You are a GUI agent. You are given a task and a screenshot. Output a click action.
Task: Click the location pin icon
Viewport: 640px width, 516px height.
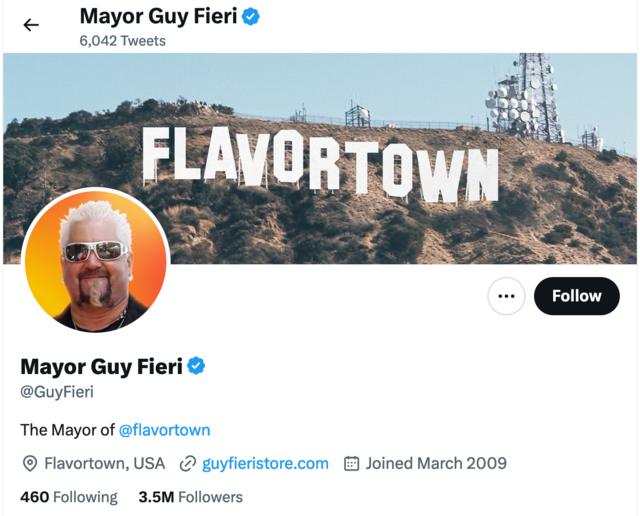(x=30, y=464)
